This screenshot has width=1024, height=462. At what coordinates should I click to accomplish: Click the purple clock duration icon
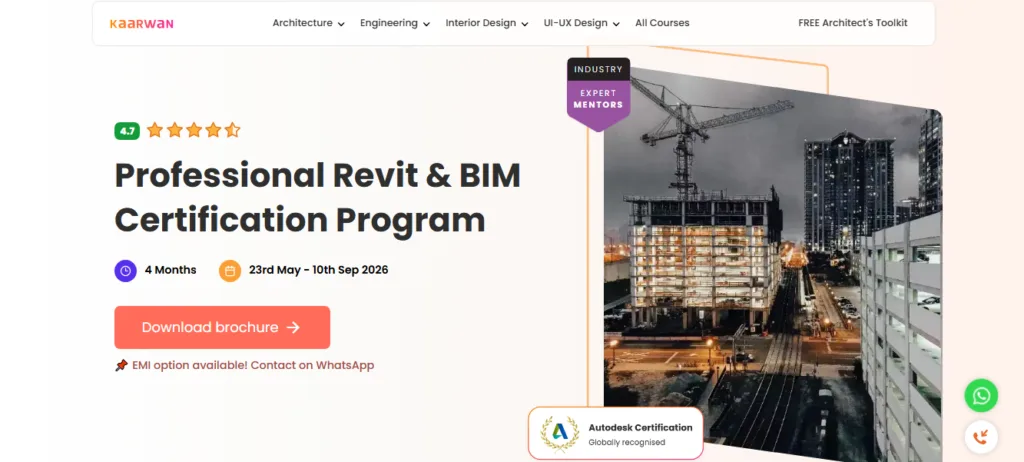(x=125, y=271)
